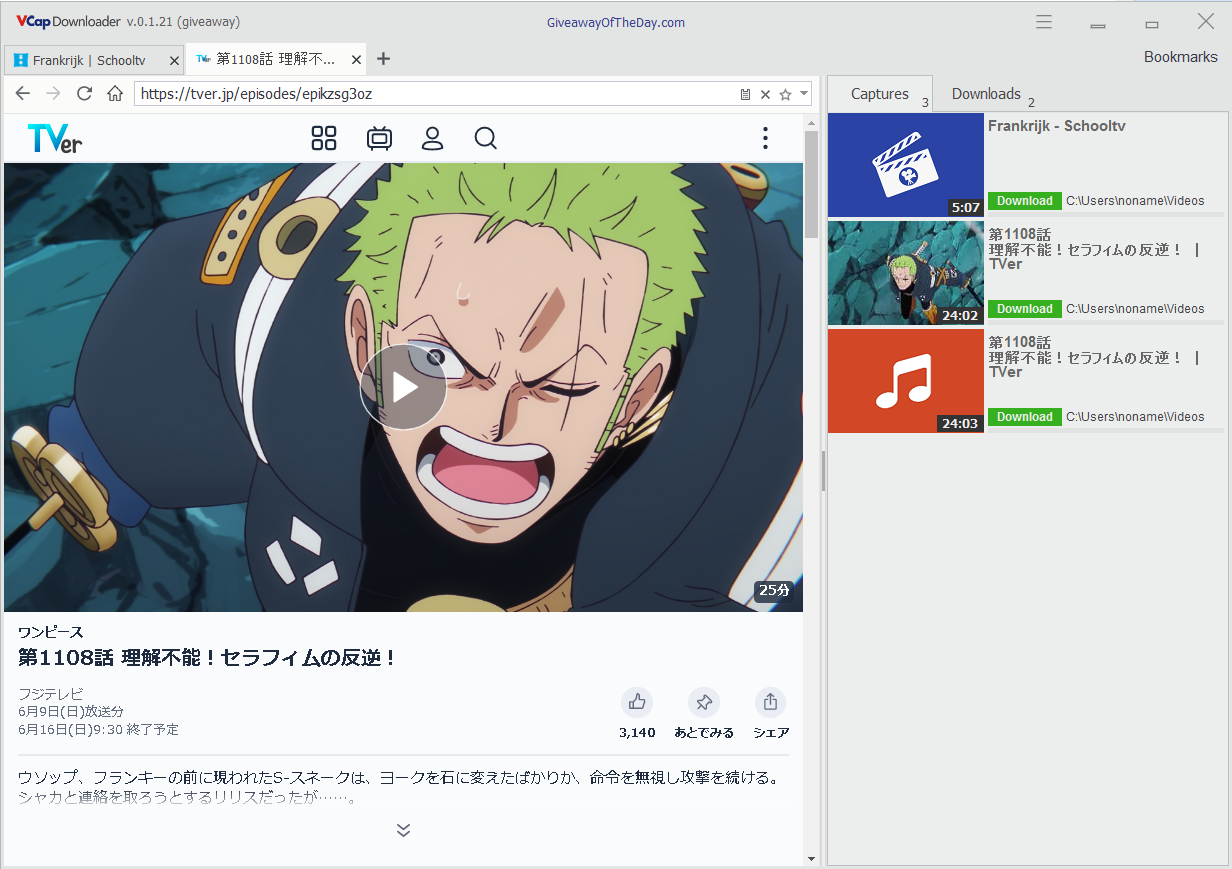The width and height of the screenshot is (1232, 869).
Task: Click the 5:07 duration label
Action: pyautogui.click(x=966, y=208)
